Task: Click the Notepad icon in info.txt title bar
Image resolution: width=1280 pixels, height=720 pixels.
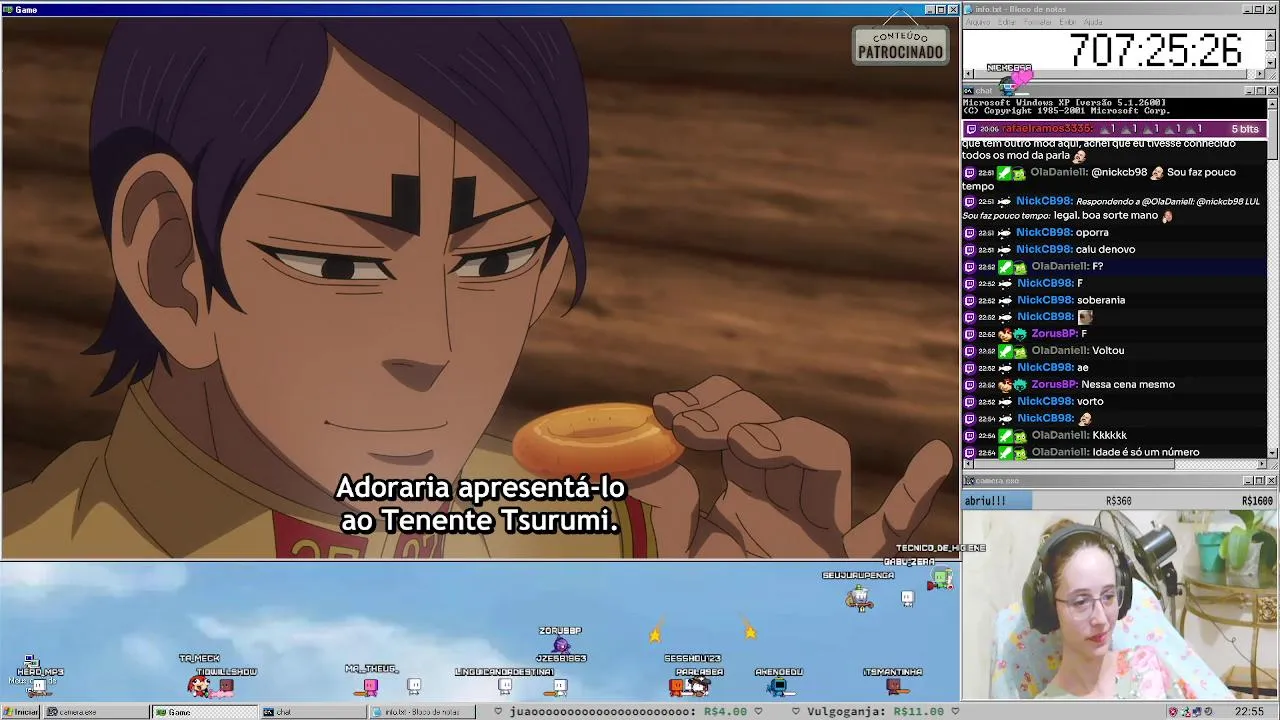Action: (969, 9)
